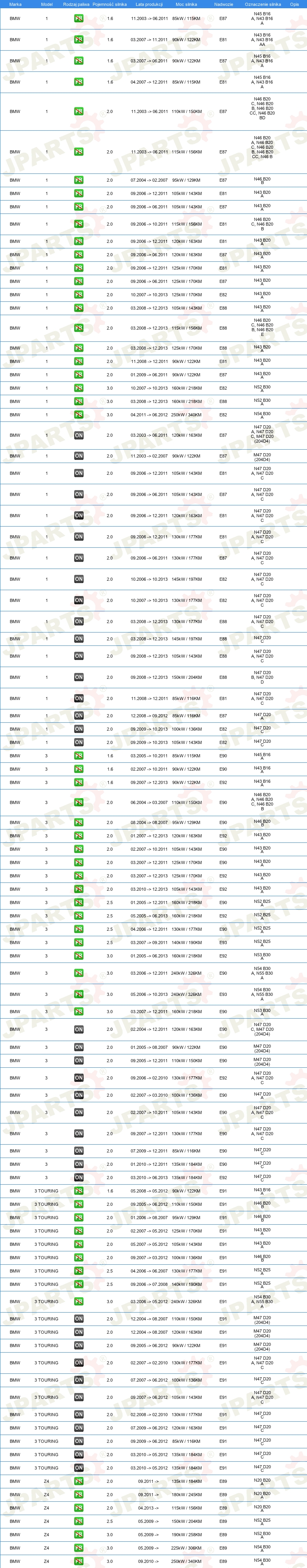
Task: Click the 145kW / 197KM cell in the E82 row
Action: pyautogui.click(x=186, y=580)
